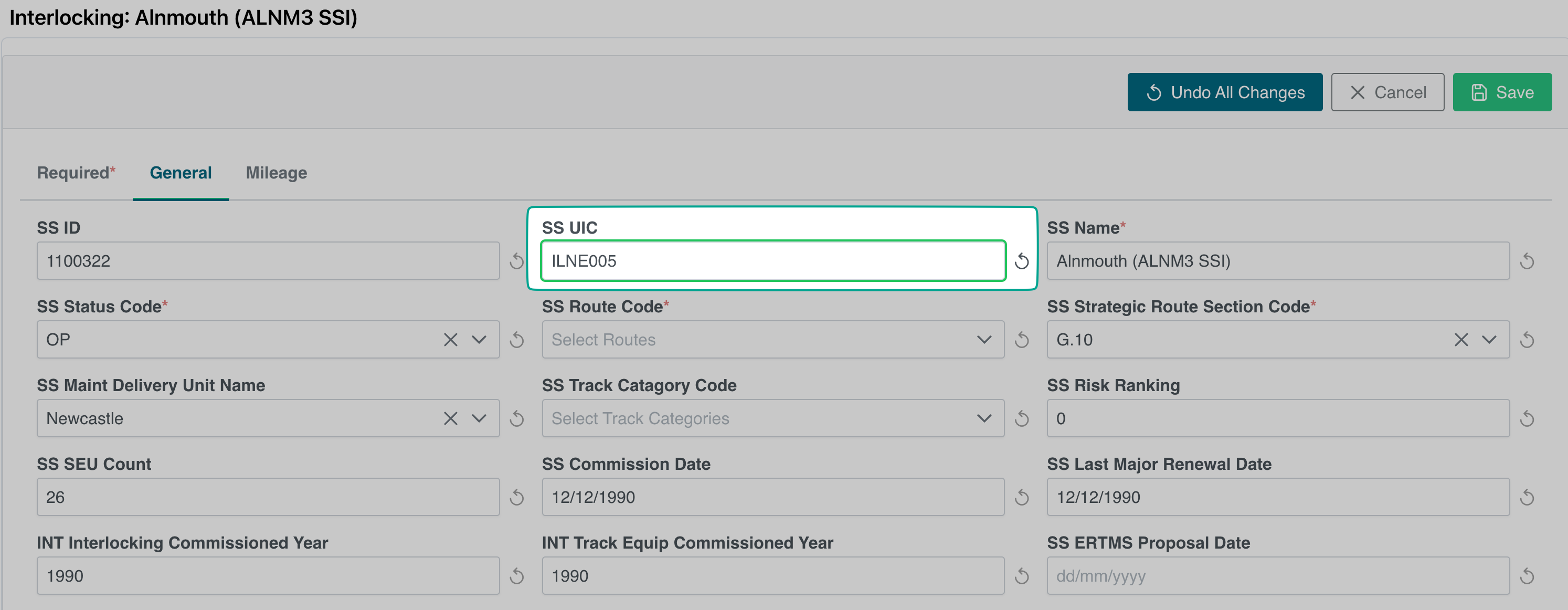
Task: Cancel editing the interlocking
Action: click(x=1387, y=92)
